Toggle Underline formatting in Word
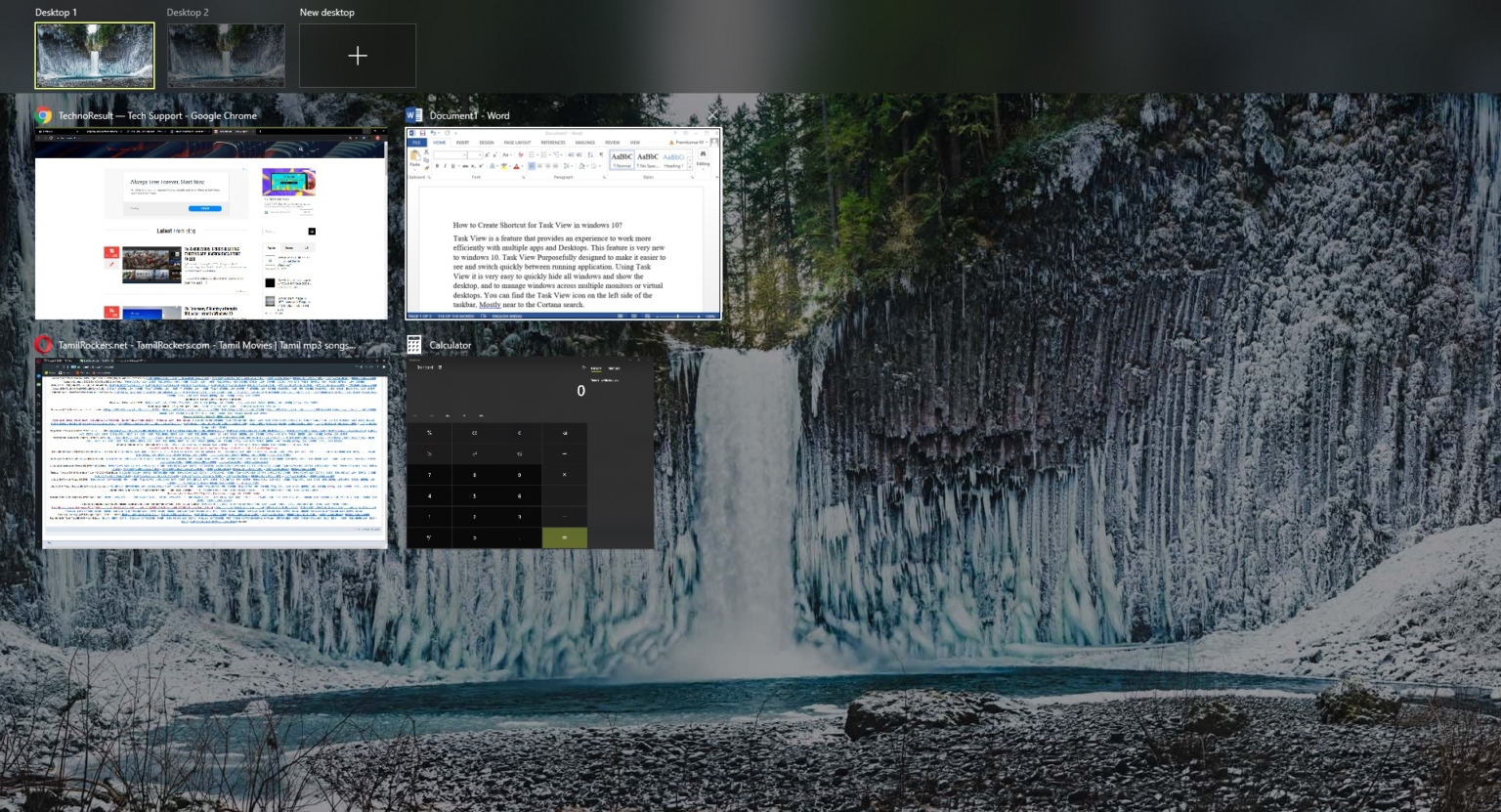 coord(452,165)
